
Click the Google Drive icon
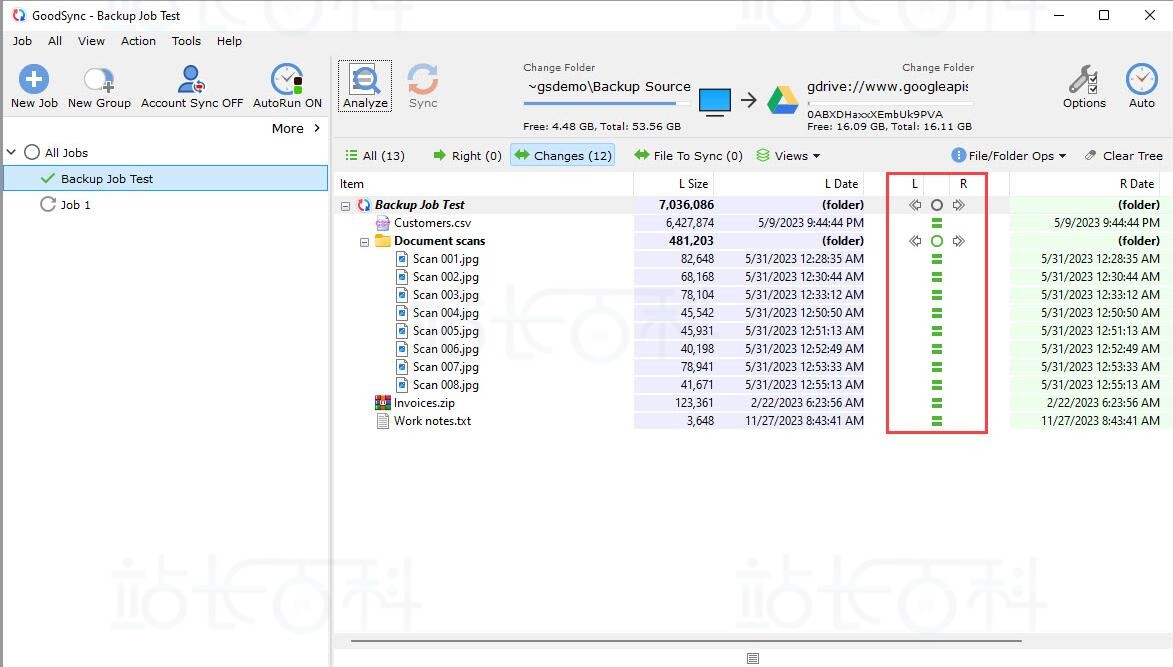coord(782,100)
